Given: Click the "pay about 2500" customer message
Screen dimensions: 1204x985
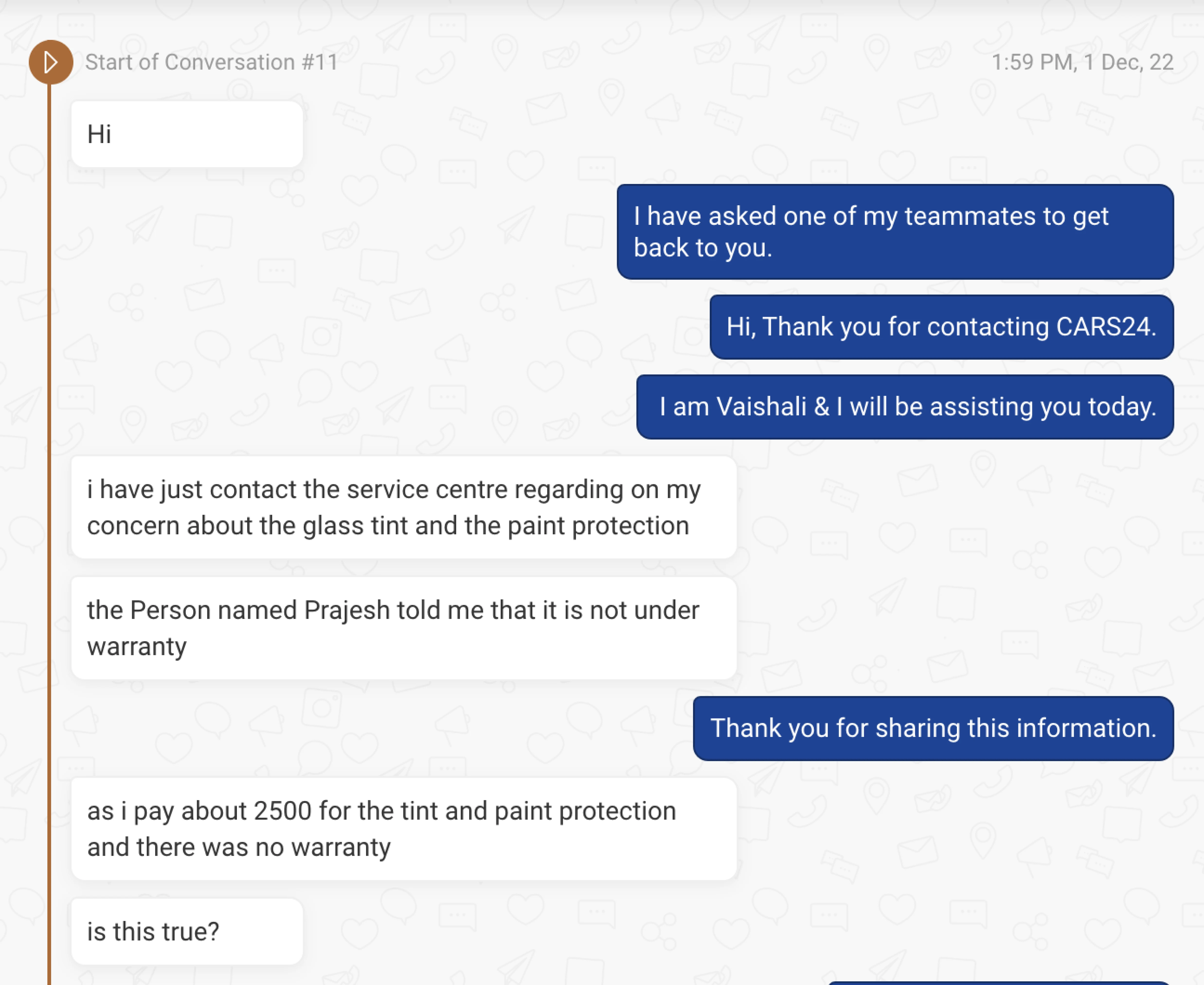Looking at the screenshot, I should (403, 829).
